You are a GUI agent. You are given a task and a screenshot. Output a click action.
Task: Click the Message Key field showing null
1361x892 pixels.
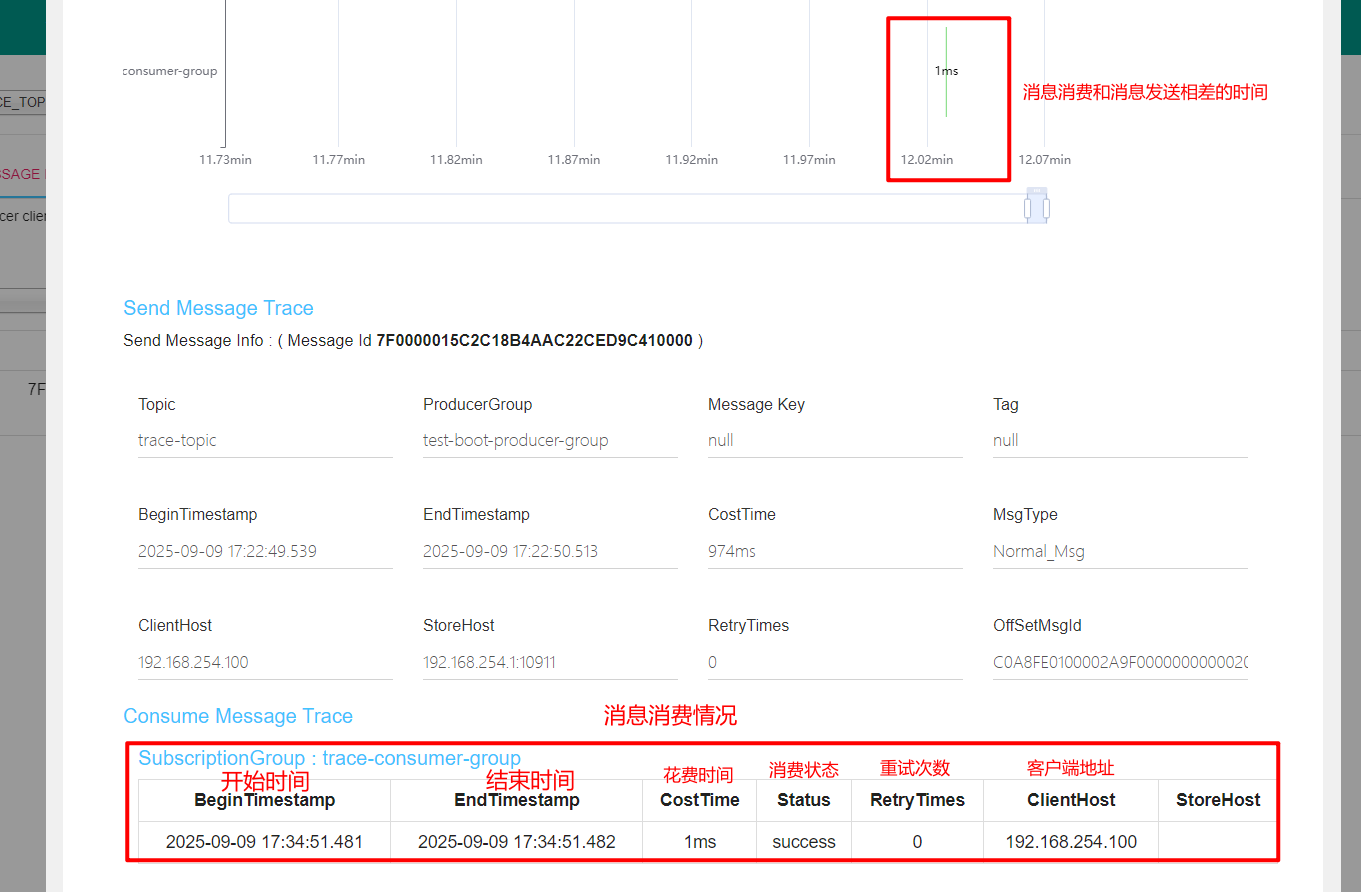[835, 440]
